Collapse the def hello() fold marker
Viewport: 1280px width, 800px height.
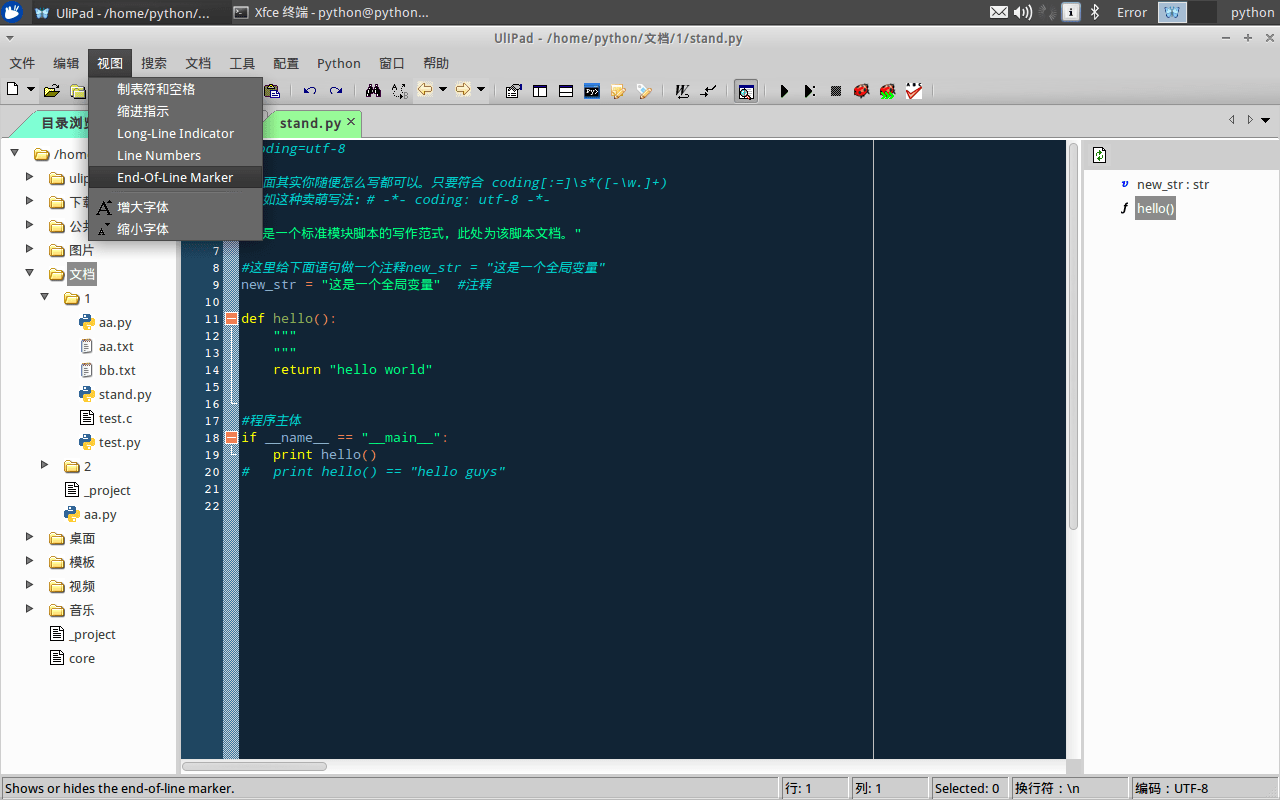coord(231,319)
